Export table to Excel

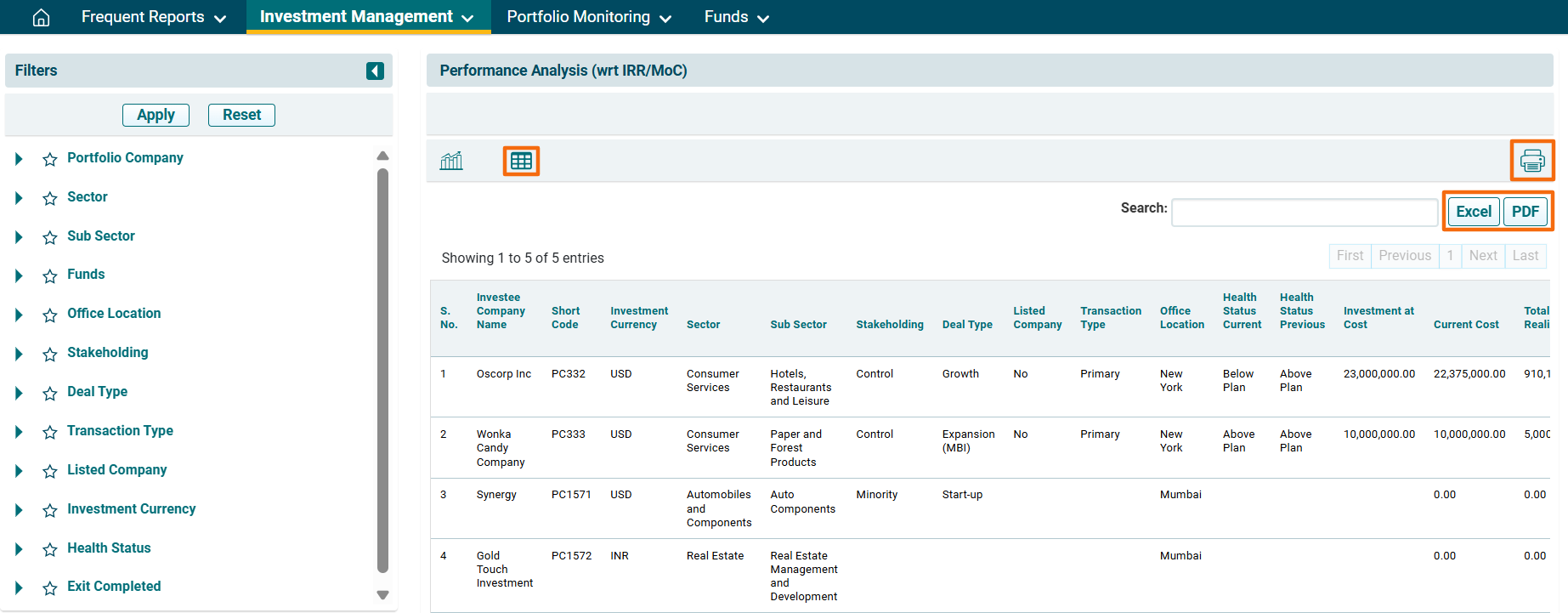tap(1473, 212)
